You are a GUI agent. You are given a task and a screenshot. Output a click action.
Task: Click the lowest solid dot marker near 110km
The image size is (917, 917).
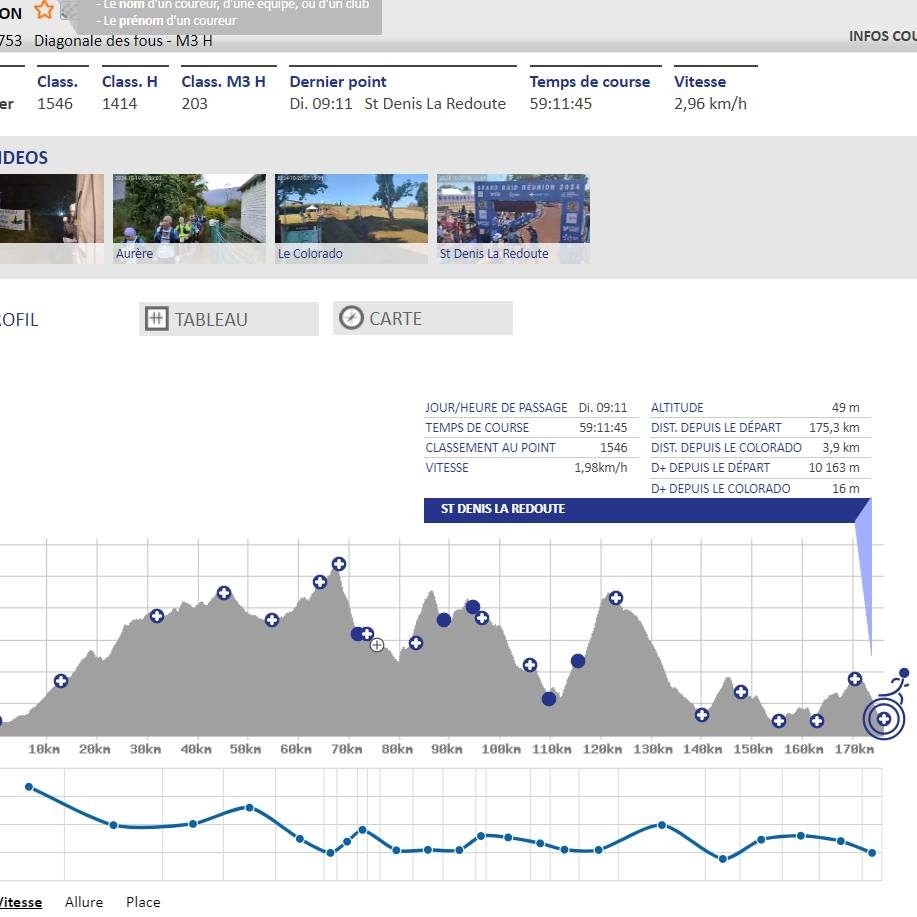click(549, 699)
